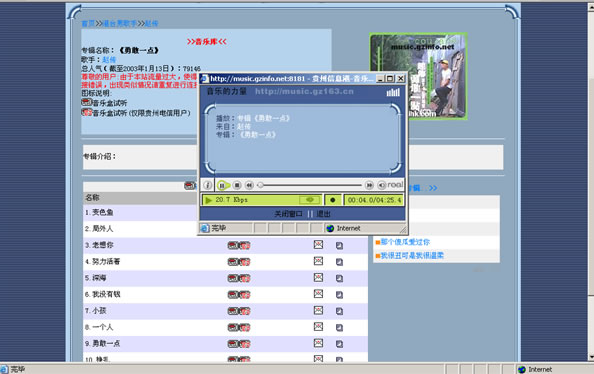Click the song title 3. 老想你
The height and width of the screenshot is (374, 594).
99,245
